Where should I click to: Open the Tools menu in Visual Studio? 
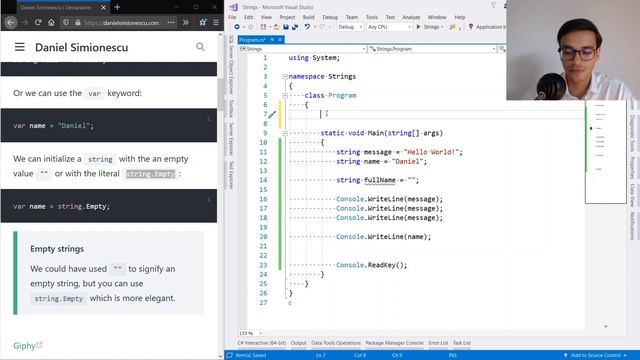(x=371, y=17)
